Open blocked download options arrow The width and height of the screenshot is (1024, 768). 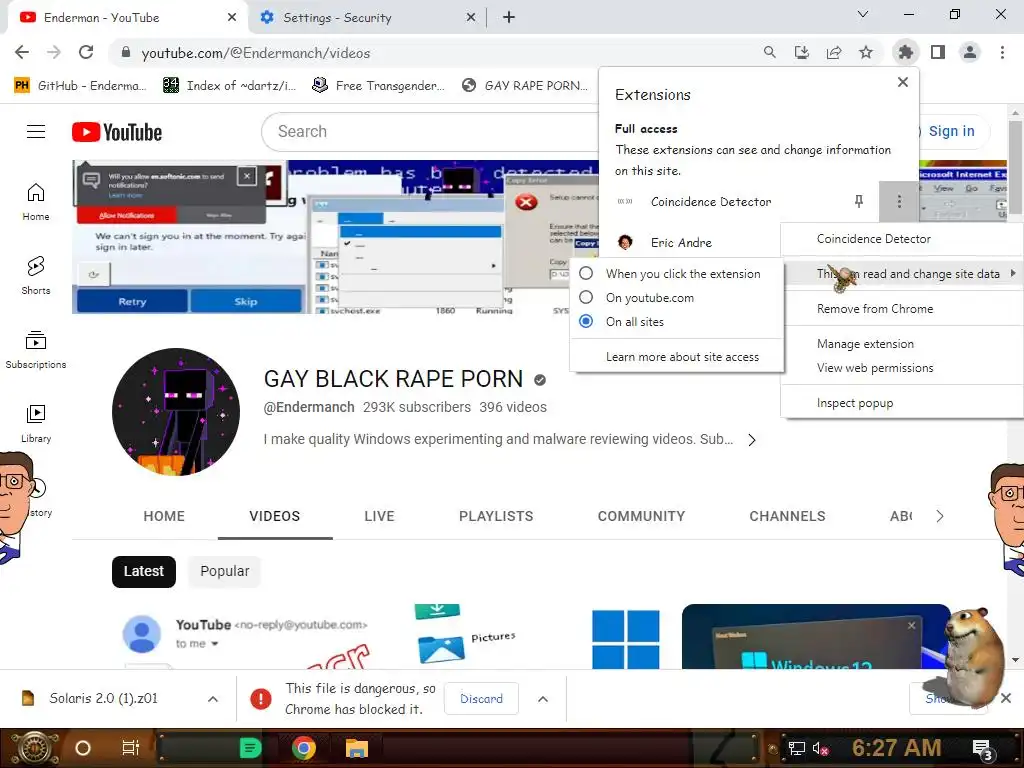tap(543, 699)
